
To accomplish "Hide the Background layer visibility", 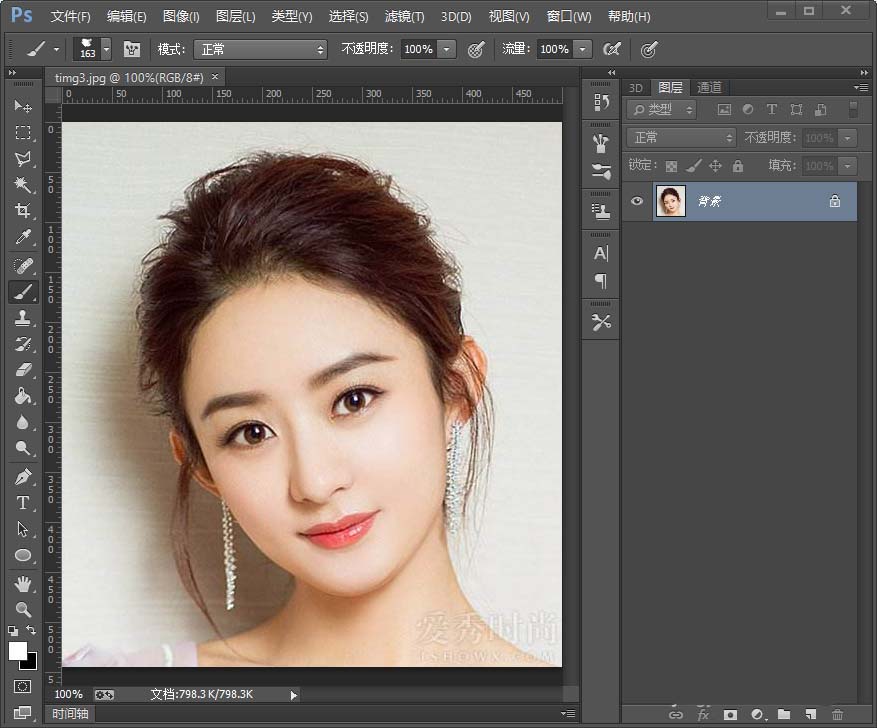I will (x=636, y=201).
